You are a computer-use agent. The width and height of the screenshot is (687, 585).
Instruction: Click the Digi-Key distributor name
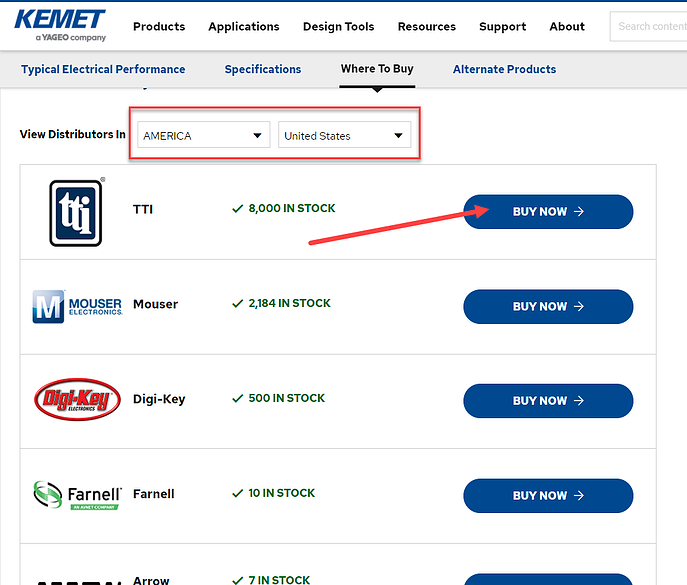click(159, 399)
